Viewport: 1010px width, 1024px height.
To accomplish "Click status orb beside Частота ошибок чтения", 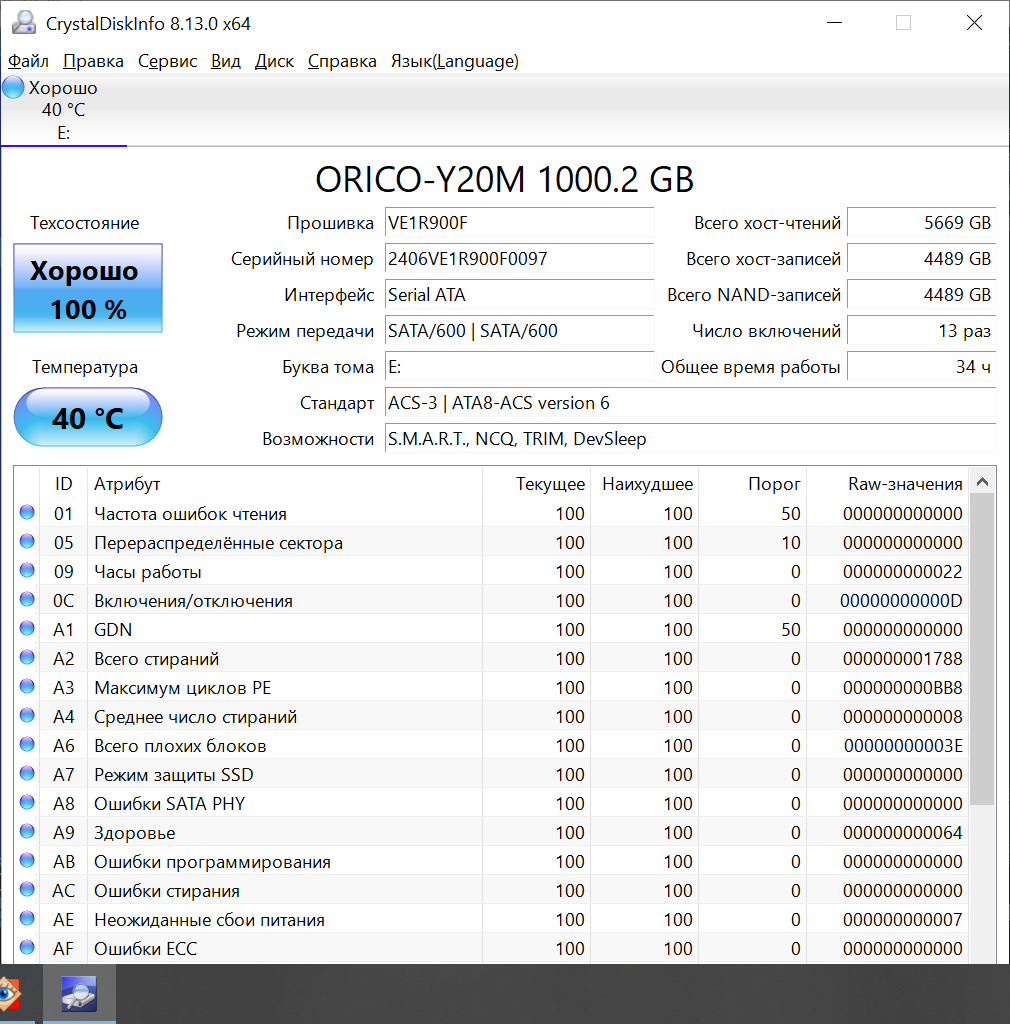I will pos(27,514).
